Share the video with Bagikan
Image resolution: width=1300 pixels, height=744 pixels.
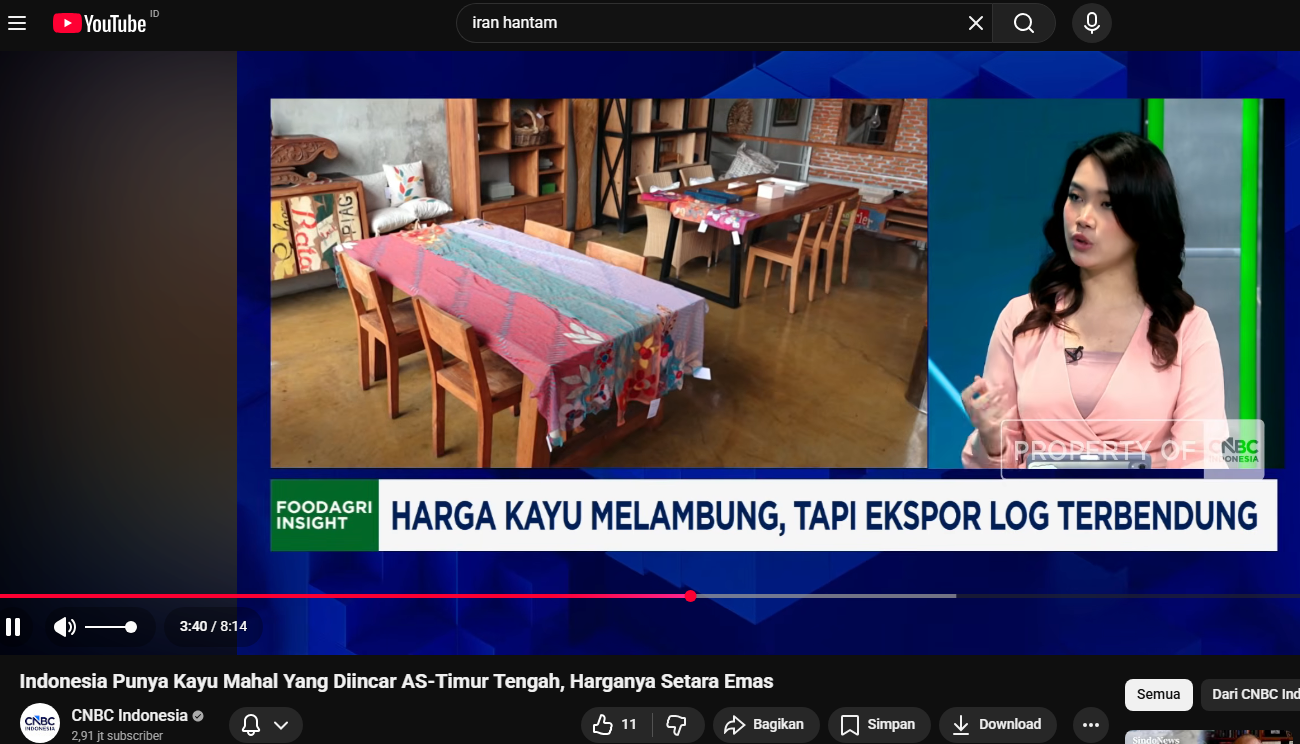(766, 725)
